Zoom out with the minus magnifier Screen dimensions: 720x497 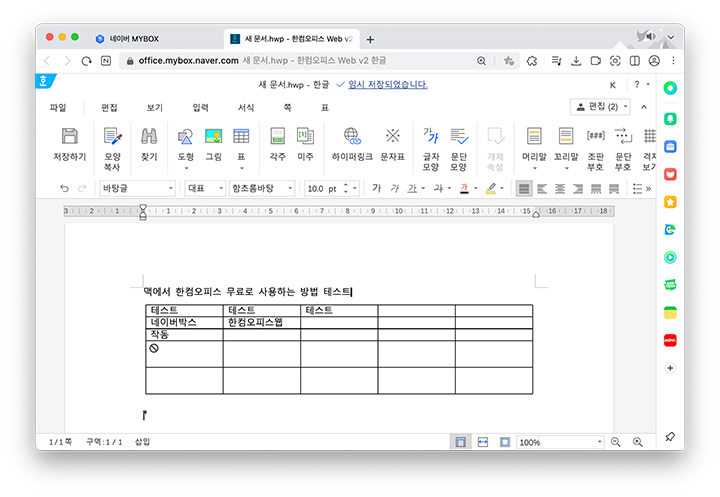click(616, 442)
